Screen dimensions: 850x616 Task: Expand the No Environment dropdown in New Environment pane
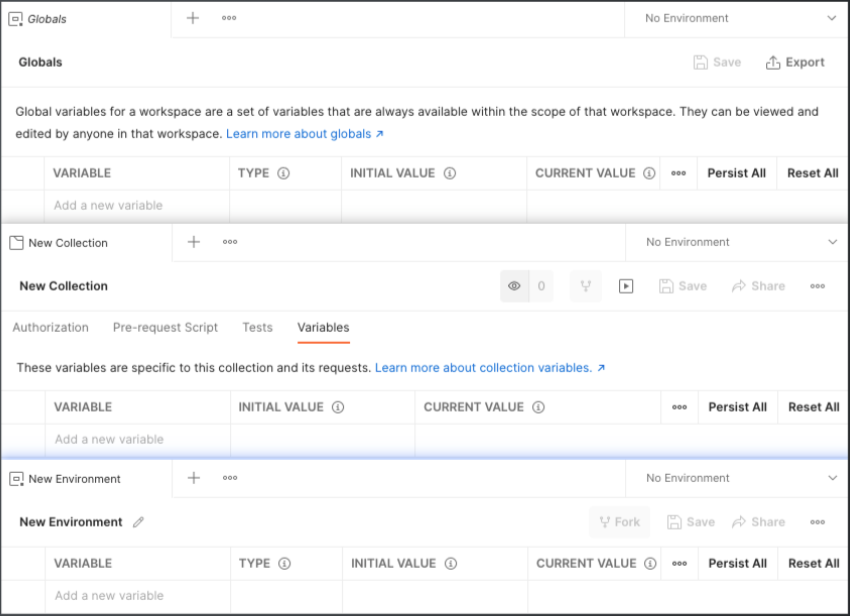point(832,478)
